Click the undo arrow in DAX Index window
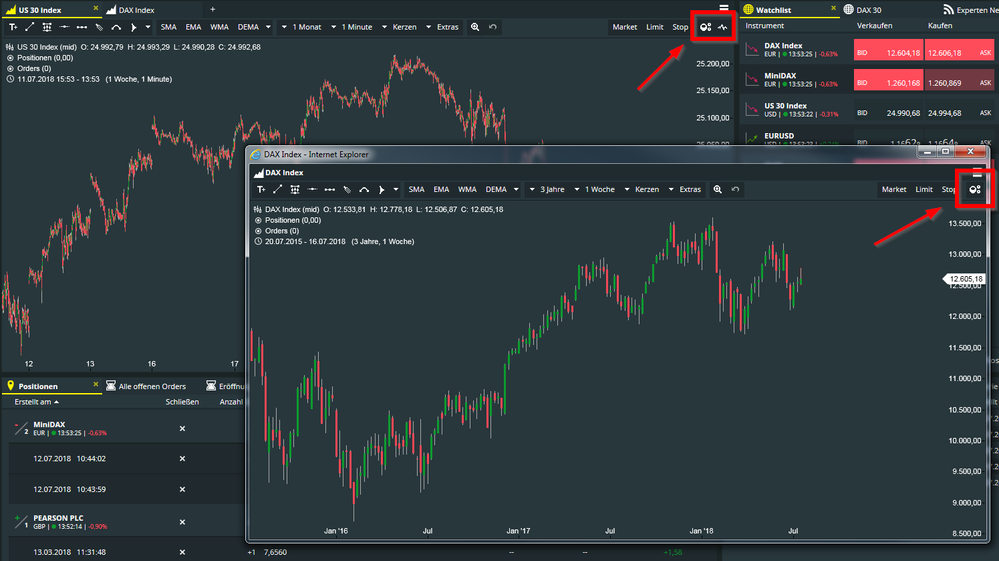The height and width of the screenshot is (561, 999). pos(735,190)
